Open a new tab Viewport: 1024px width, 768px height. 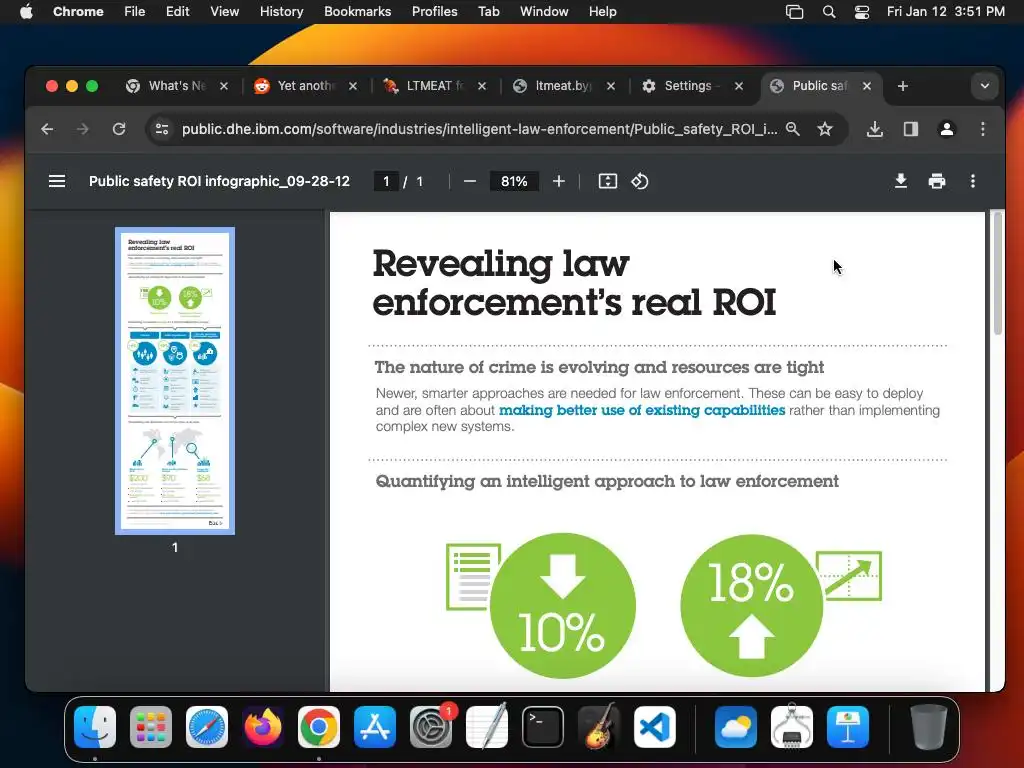(903, 86)
